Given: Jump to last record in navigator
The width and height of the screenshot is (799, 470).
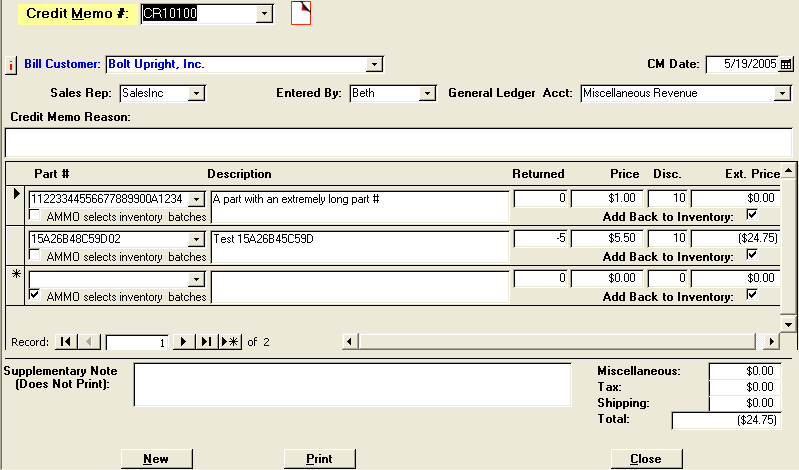Looking at the screenshot, I should pos(206,342).
